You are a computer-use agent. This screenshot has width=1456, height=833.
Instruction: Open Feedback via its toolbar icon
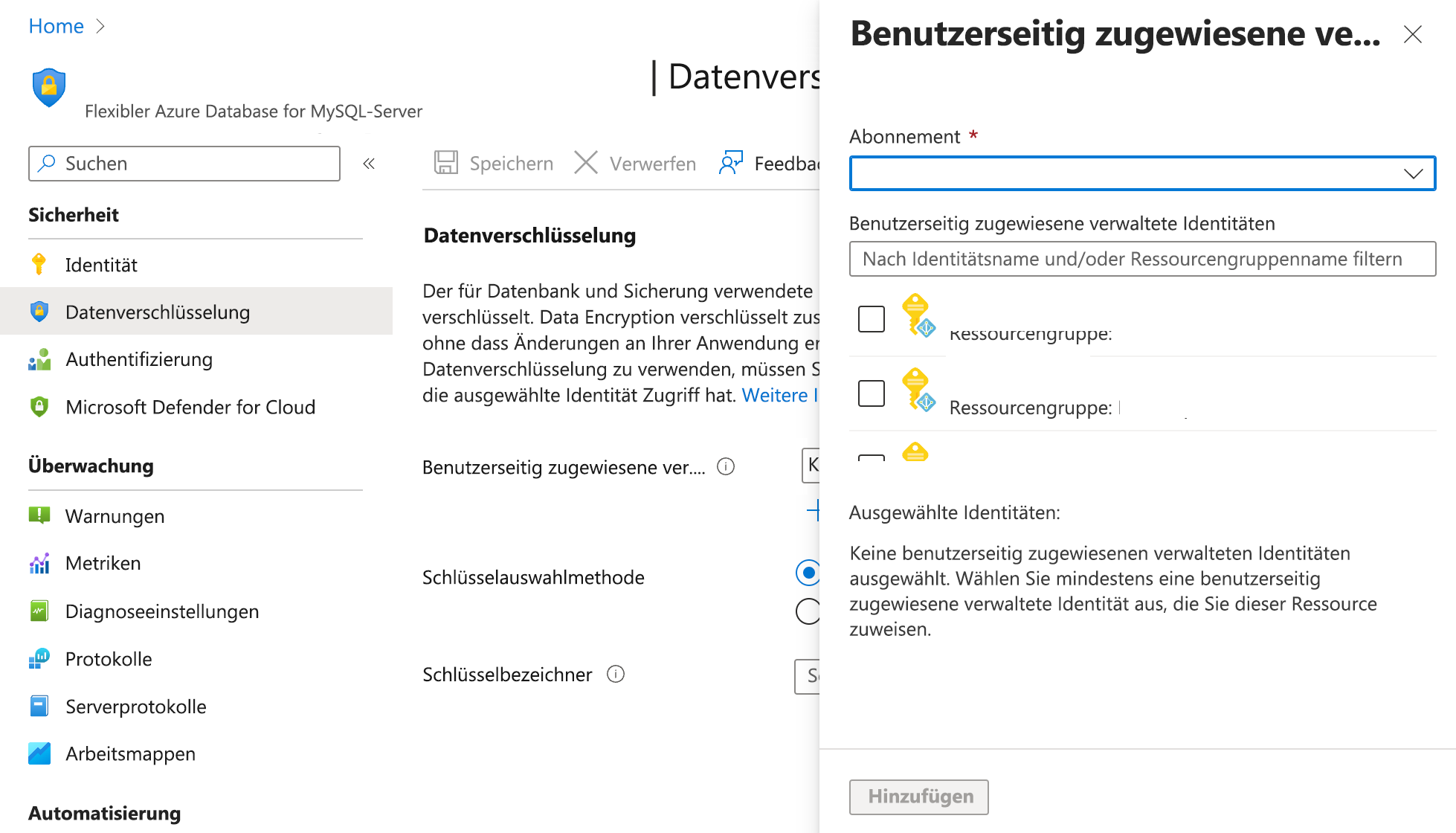click(x=731, y=163)
